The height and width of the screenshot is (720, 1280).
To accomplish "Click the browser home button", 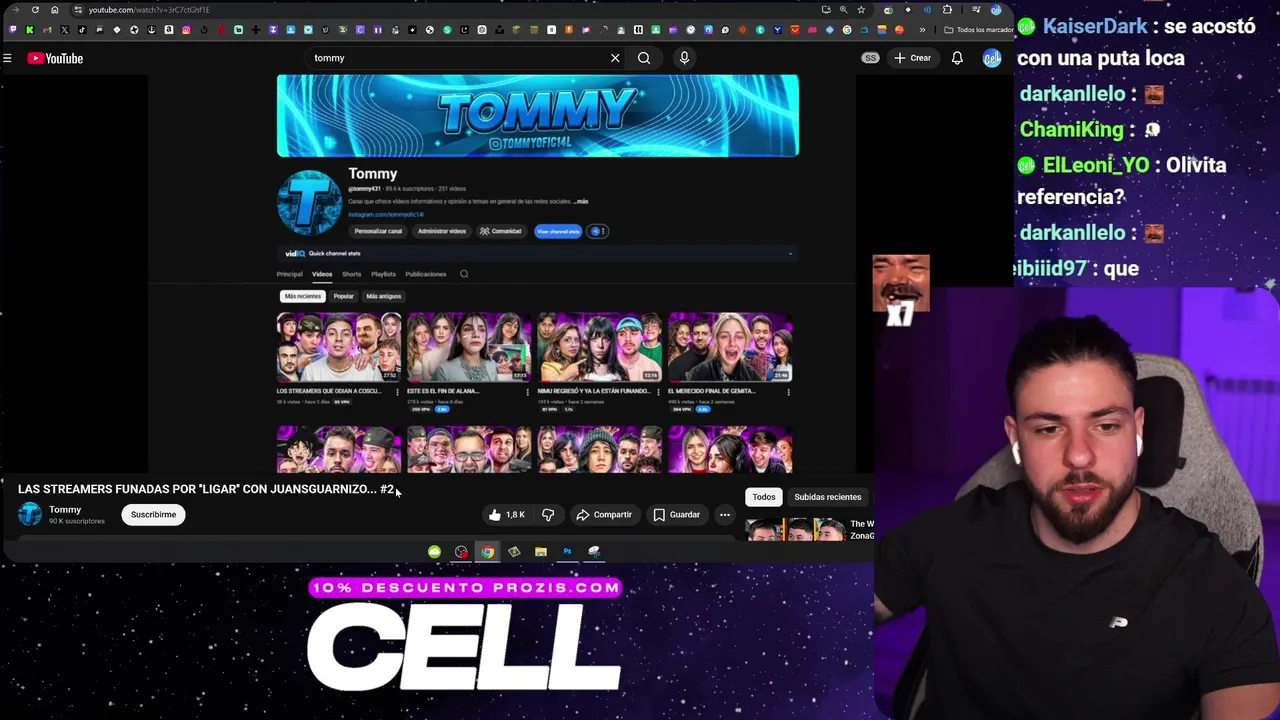I will click(54, 10).
